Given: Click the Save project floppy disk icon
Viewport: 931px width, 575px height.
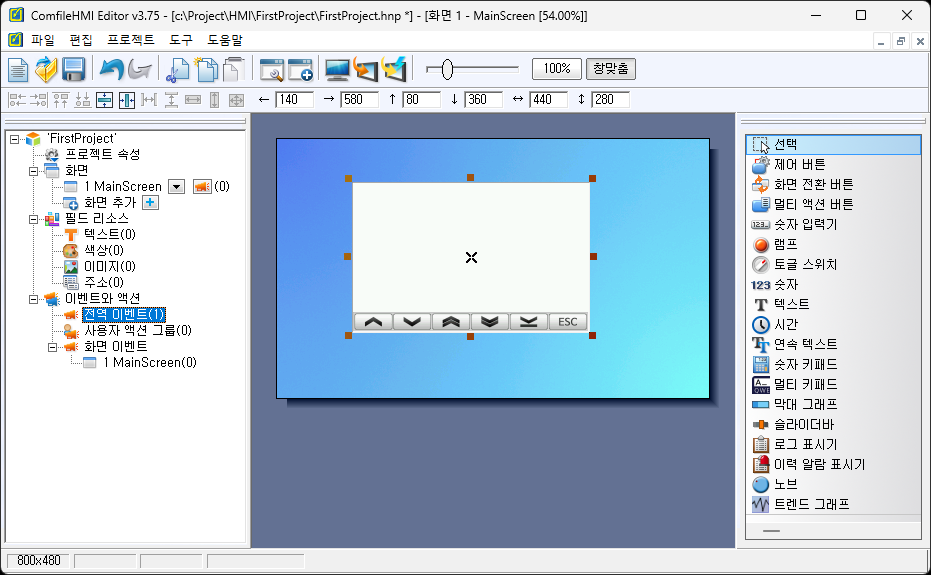Looking at the screenshot, I should tap(73, 69).
